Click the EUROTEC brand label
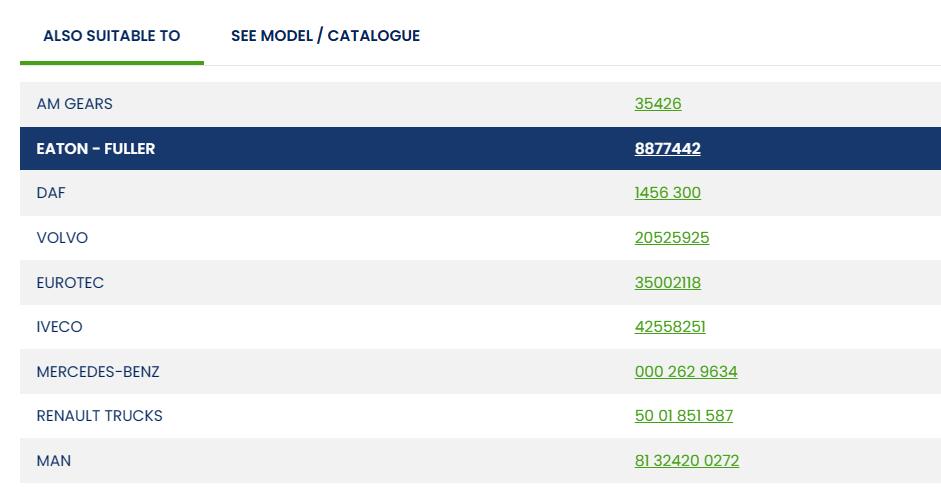The image size is (941, 500). click(70, 283)
